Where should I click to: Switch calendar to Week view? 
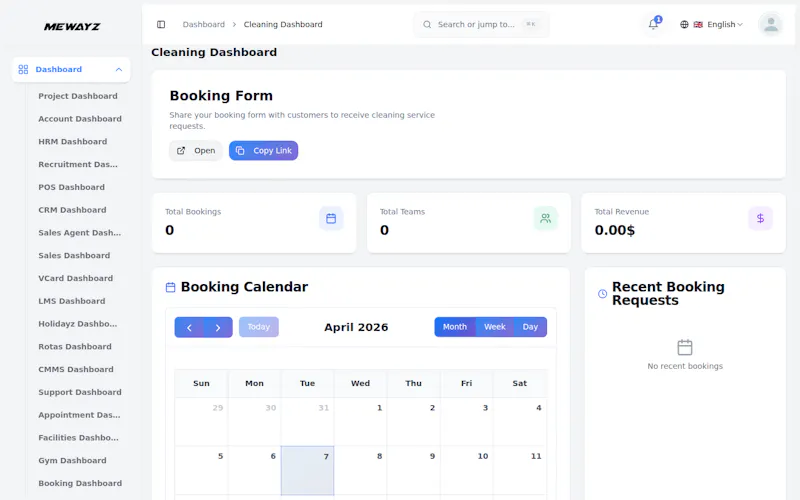494,327
